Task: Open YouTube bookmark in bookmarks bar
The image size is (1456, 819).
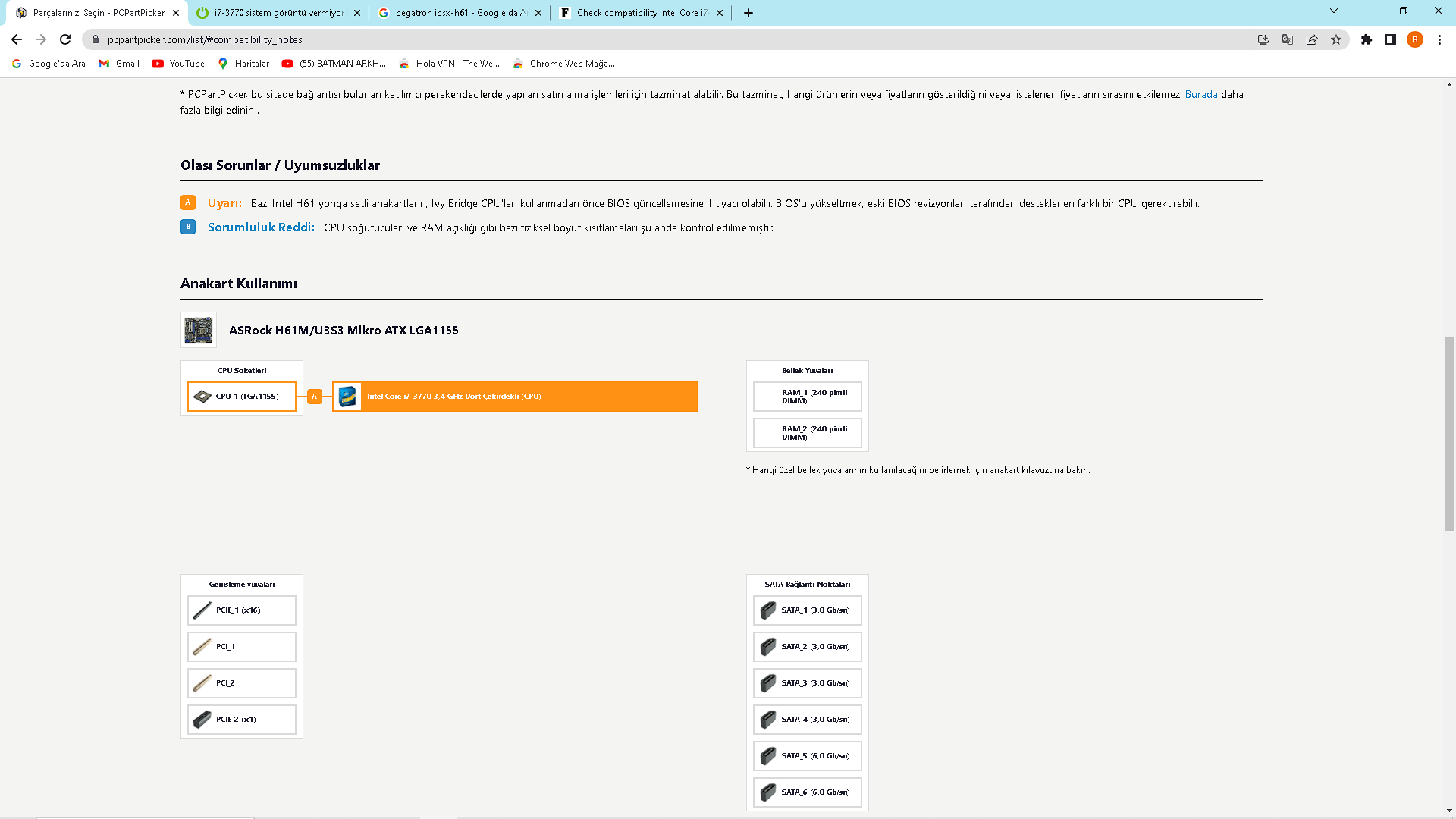Action: [x=178, y=64]
